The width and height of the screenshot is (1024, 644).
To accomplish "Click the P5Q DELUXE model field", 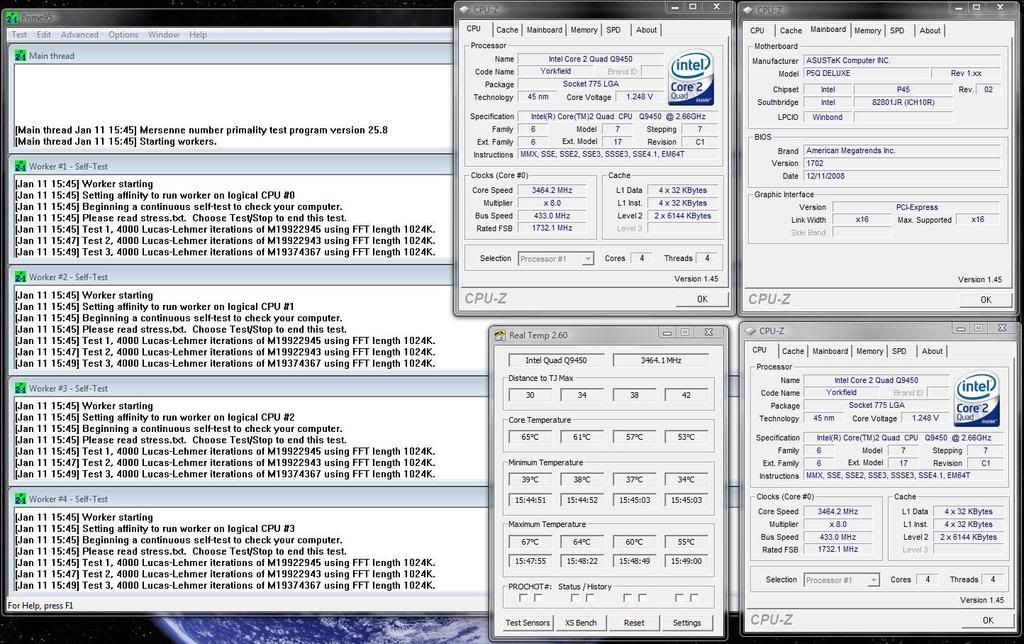I will pos(866,74).
